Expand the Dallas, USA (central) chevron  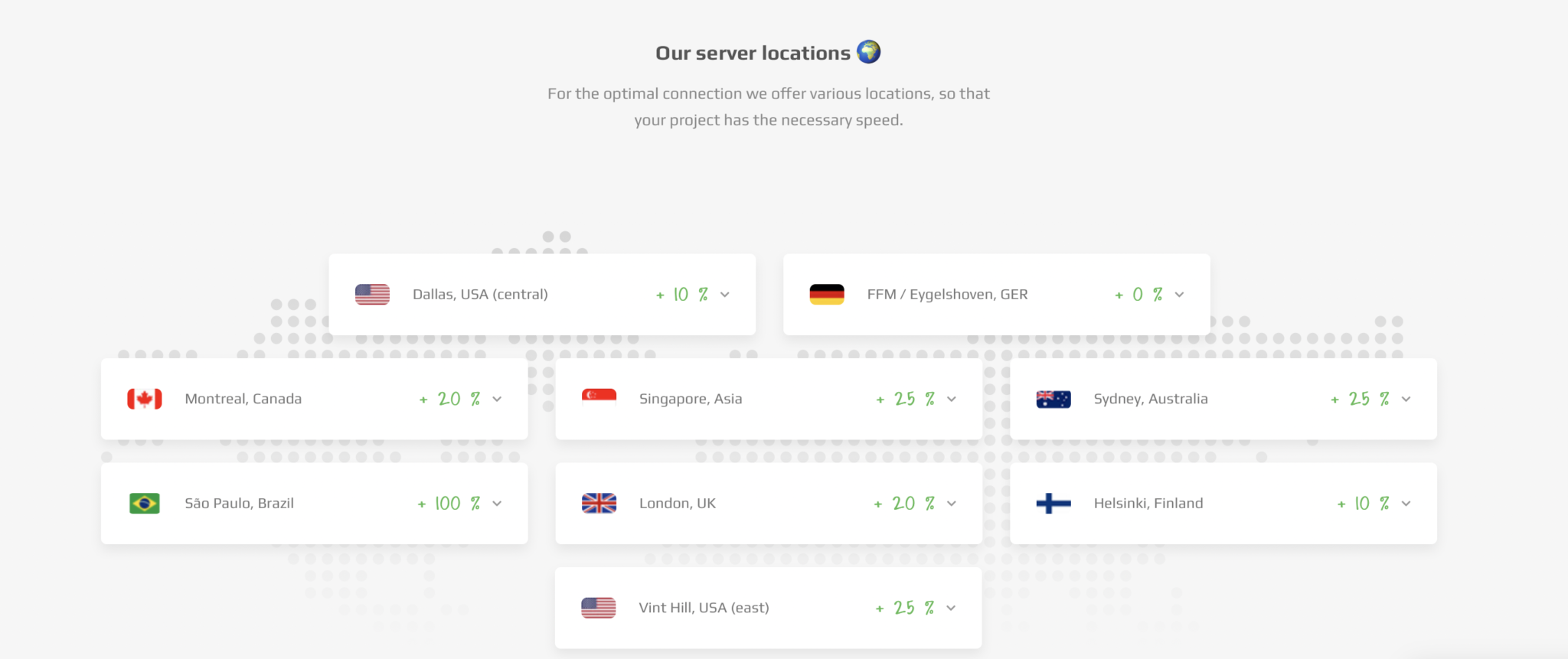tap(725, 295)
